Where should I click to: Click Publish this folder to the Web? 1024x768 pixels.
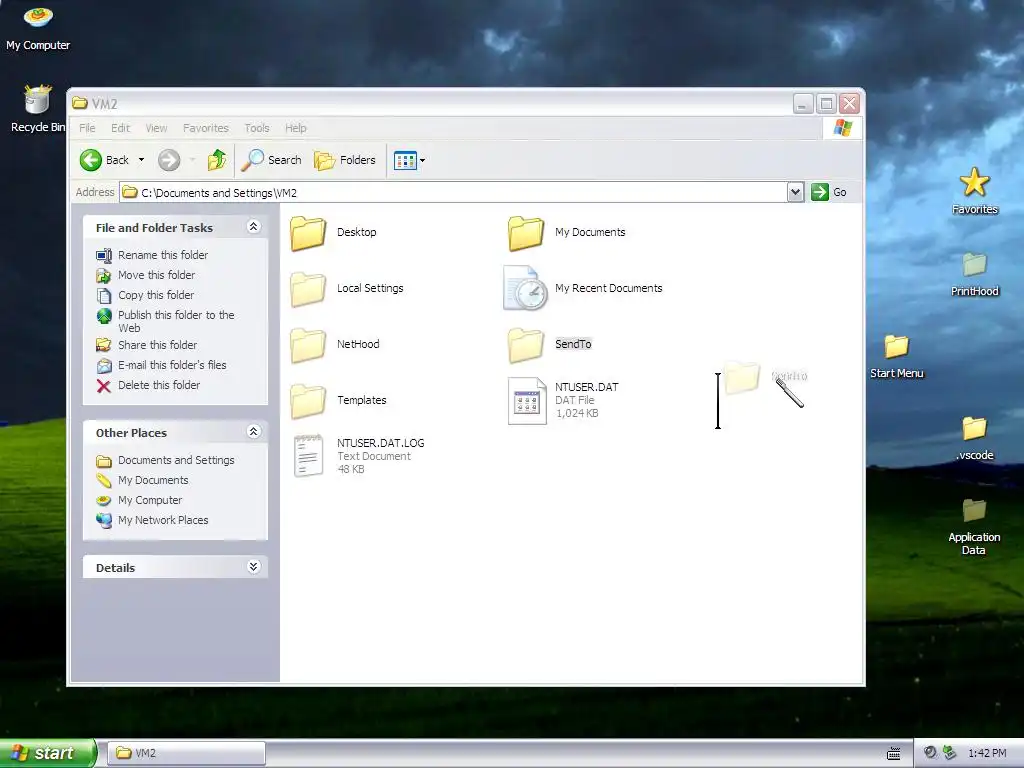176,321
